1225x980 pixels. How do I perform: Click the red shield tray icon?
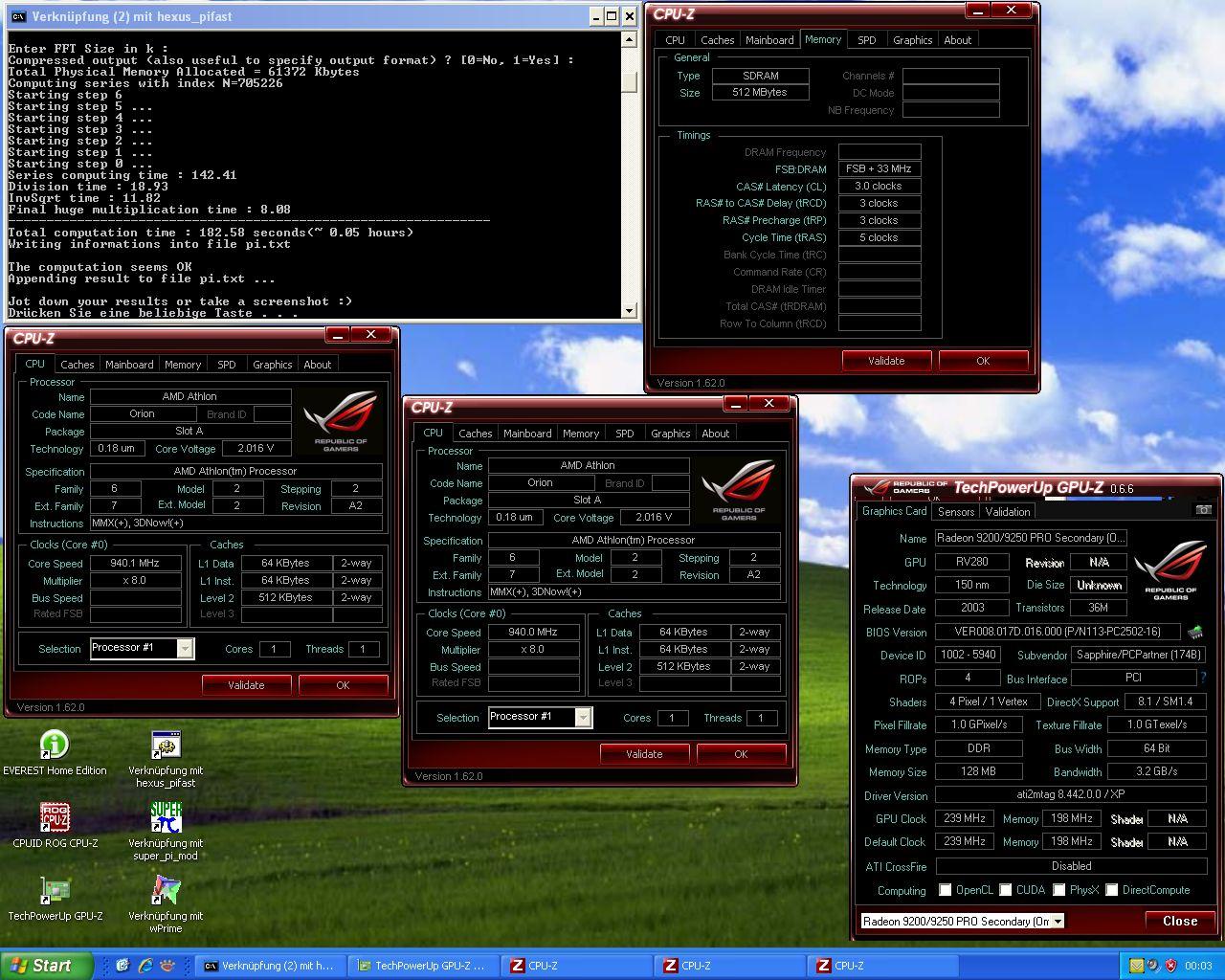coord(1171,966)
